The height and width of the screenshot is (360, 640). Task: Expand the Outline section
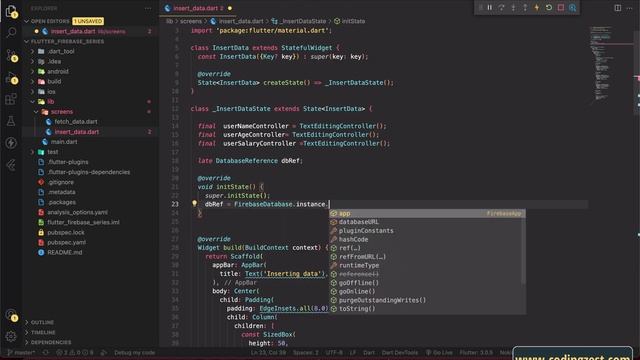point(90,322)
